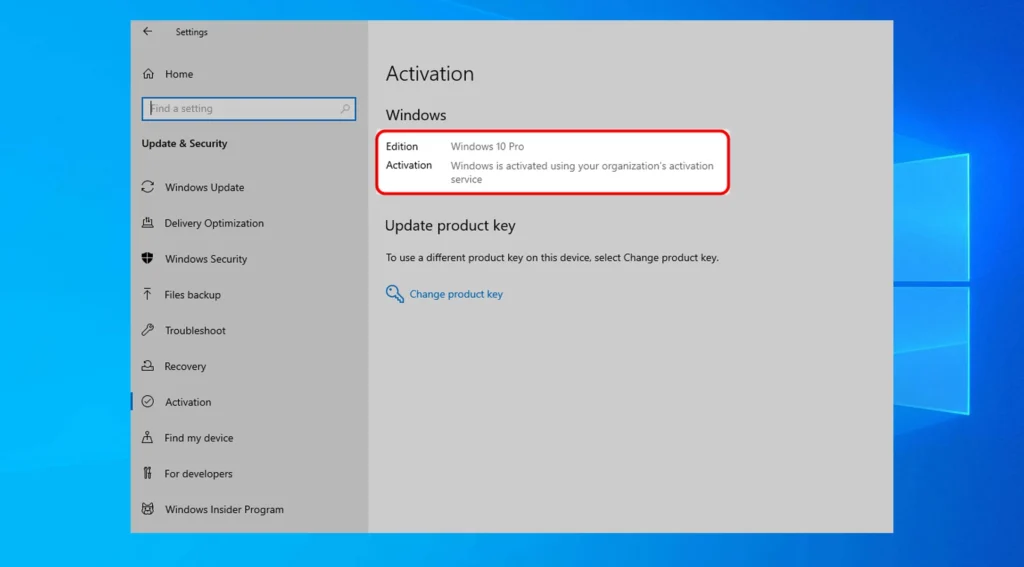This screenshot has width=1024, height=567.
Task: Open Find my device settings
Action: (199, 438)
